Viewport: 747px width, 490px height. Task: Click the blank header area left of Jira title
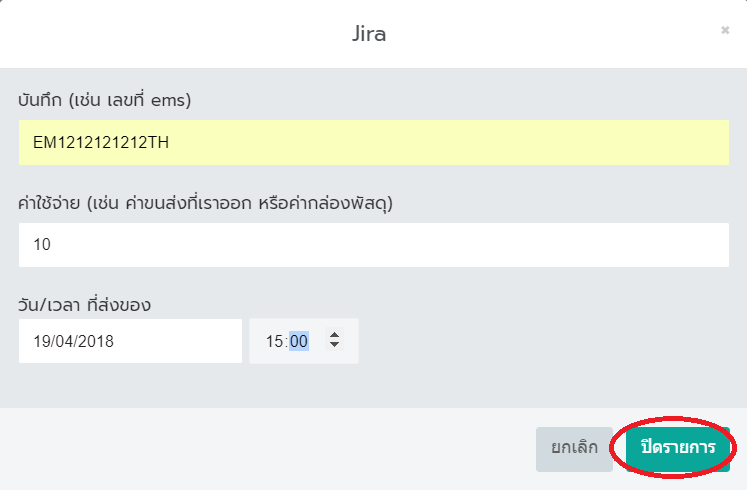170,34
